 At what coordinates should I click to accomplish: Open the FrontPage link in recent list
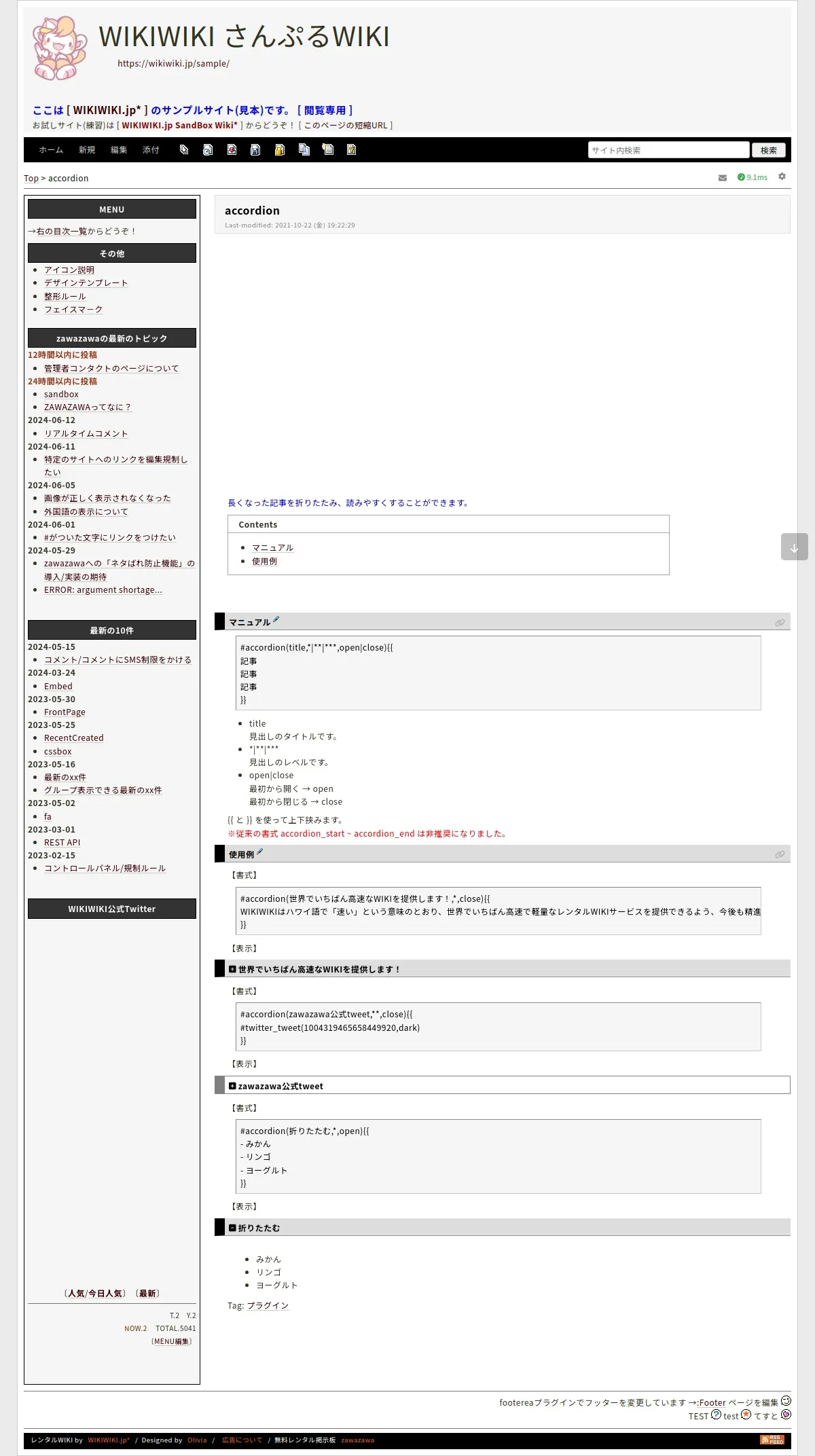pyautogui.click(x=65, y=712)
